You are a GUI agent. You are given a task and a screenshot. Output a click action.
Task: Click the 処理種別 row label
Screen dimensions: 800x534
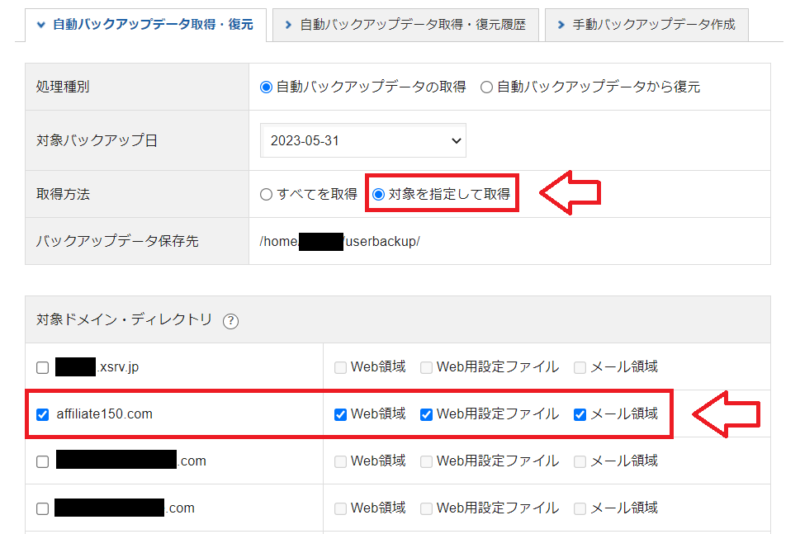63,87
